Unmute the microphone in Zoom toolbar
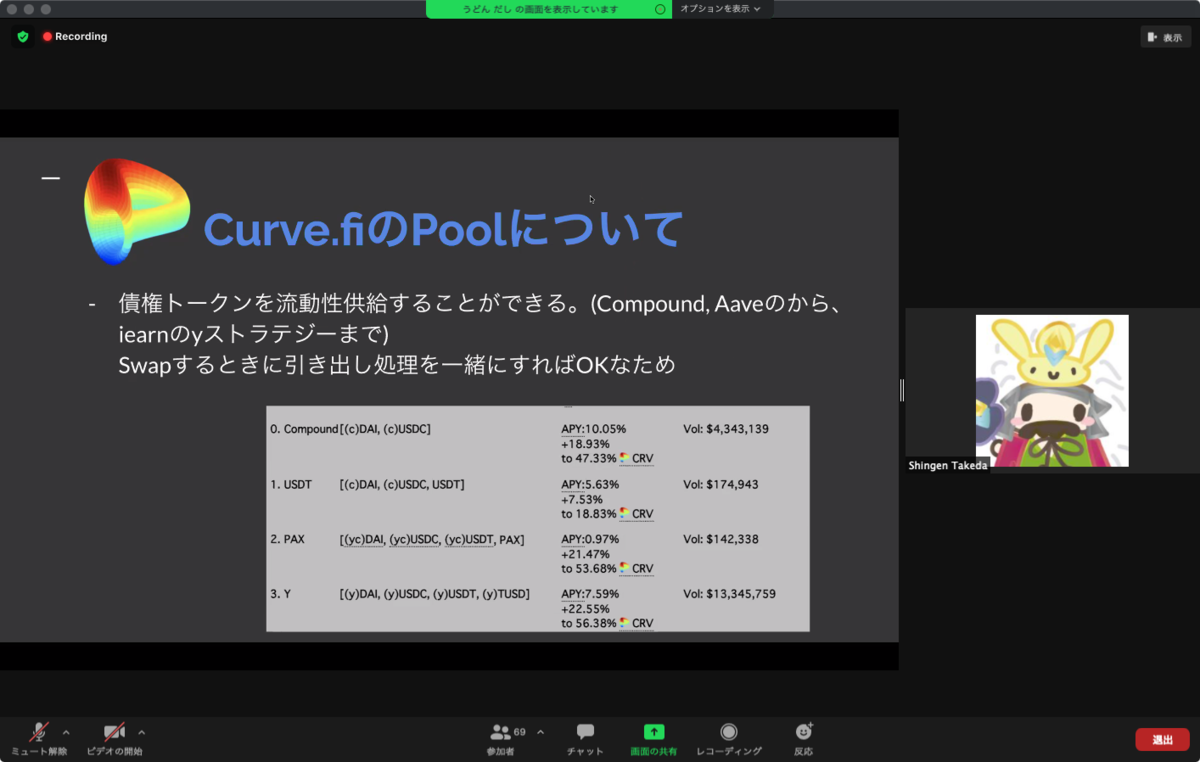This screenshot has width=1200, height=762. pyautogui.click(x=39, y=738)
